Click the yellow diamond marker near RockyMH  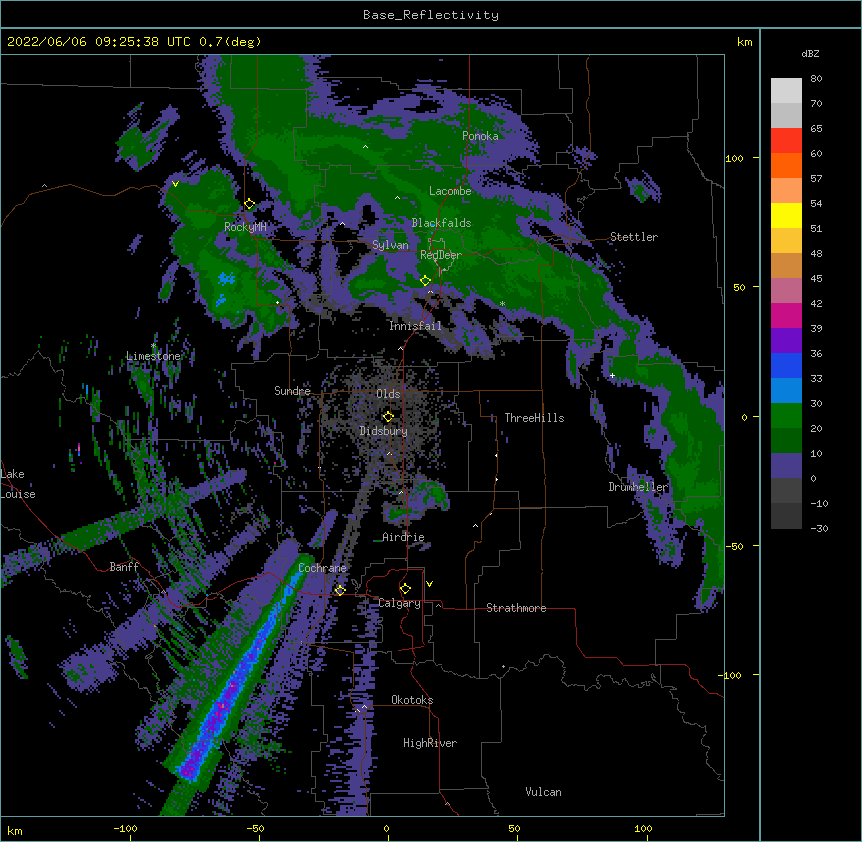pyautogui.click(x=250, y=204)
